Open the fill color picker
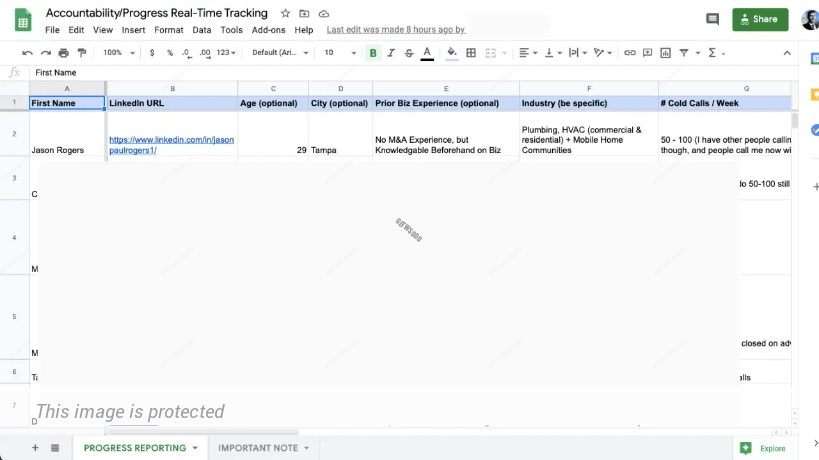The width and height of the screenshot is (819, 460). click(x=451, y=53)
